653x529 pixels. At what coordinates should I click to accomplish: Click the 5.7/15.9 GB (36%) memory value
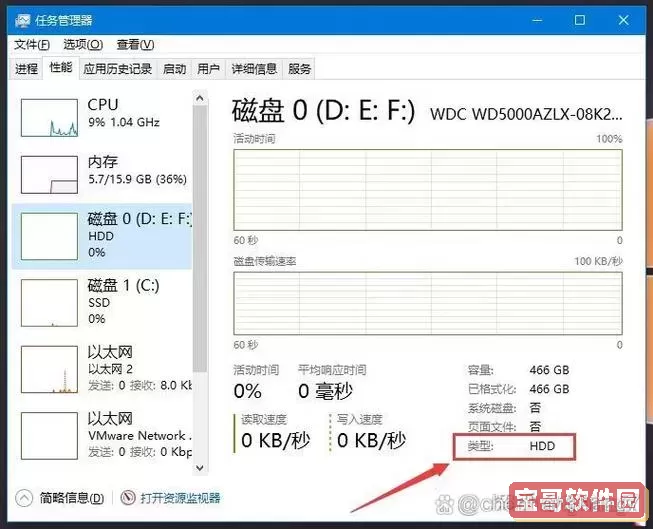tap(137, 180)
